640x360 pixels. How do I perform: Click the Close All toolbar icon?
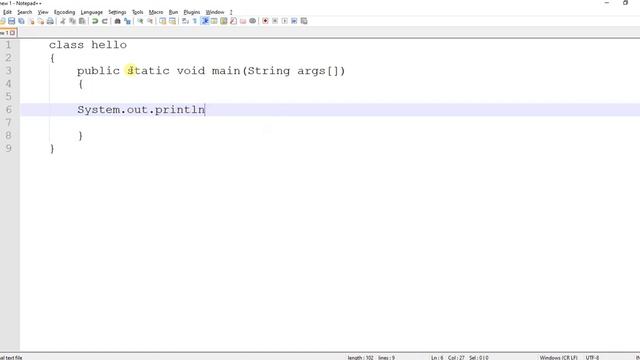pyautogui.click(x=41, y=21)
